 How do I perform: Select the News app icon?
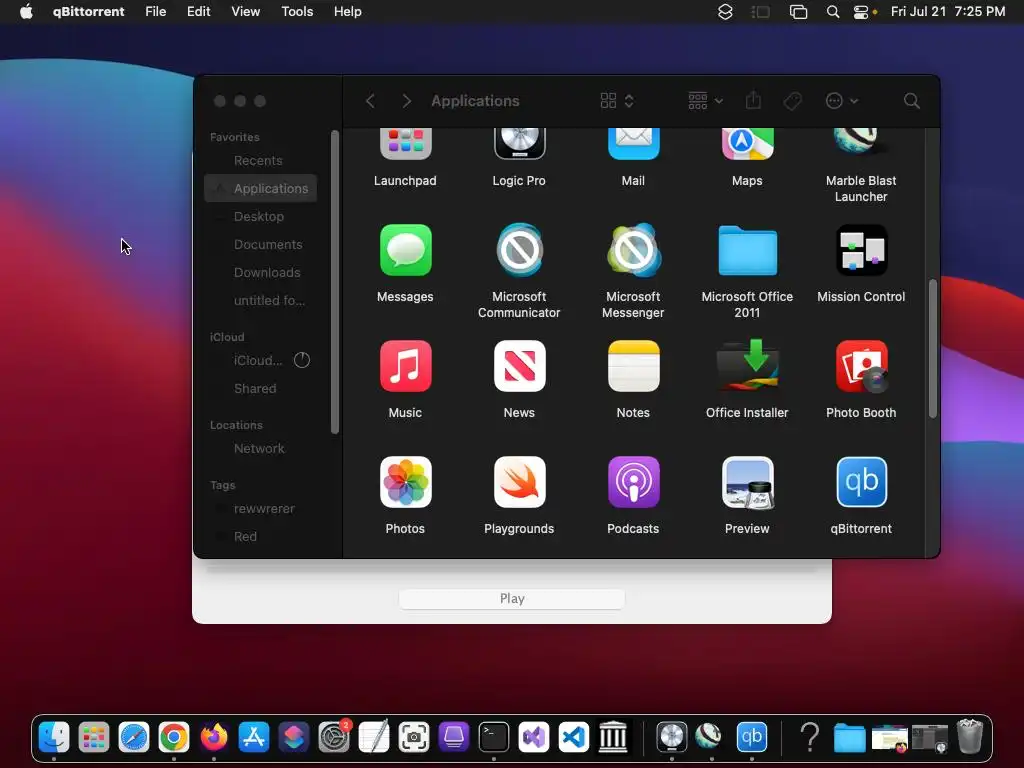coord(519,366)
